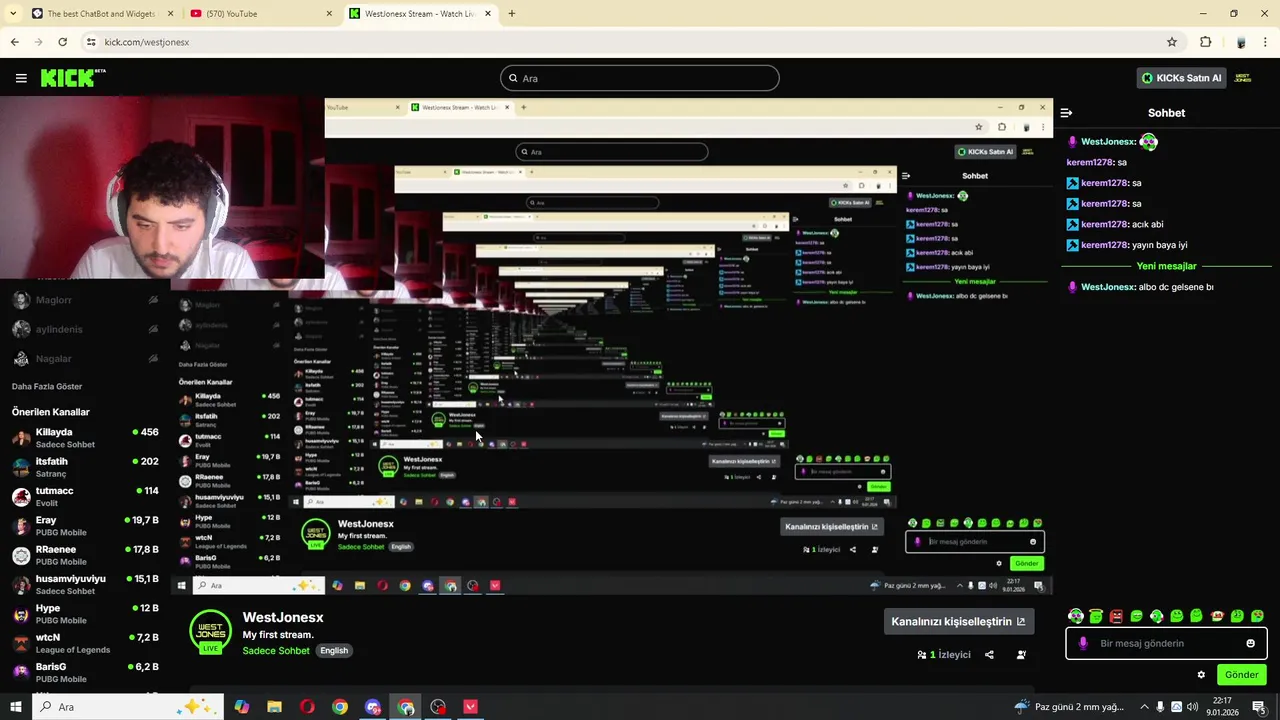Image resolution: width=1280 pixels, height=720 pixels.
Task: Go back to the previous page
Action: (15, 42)
